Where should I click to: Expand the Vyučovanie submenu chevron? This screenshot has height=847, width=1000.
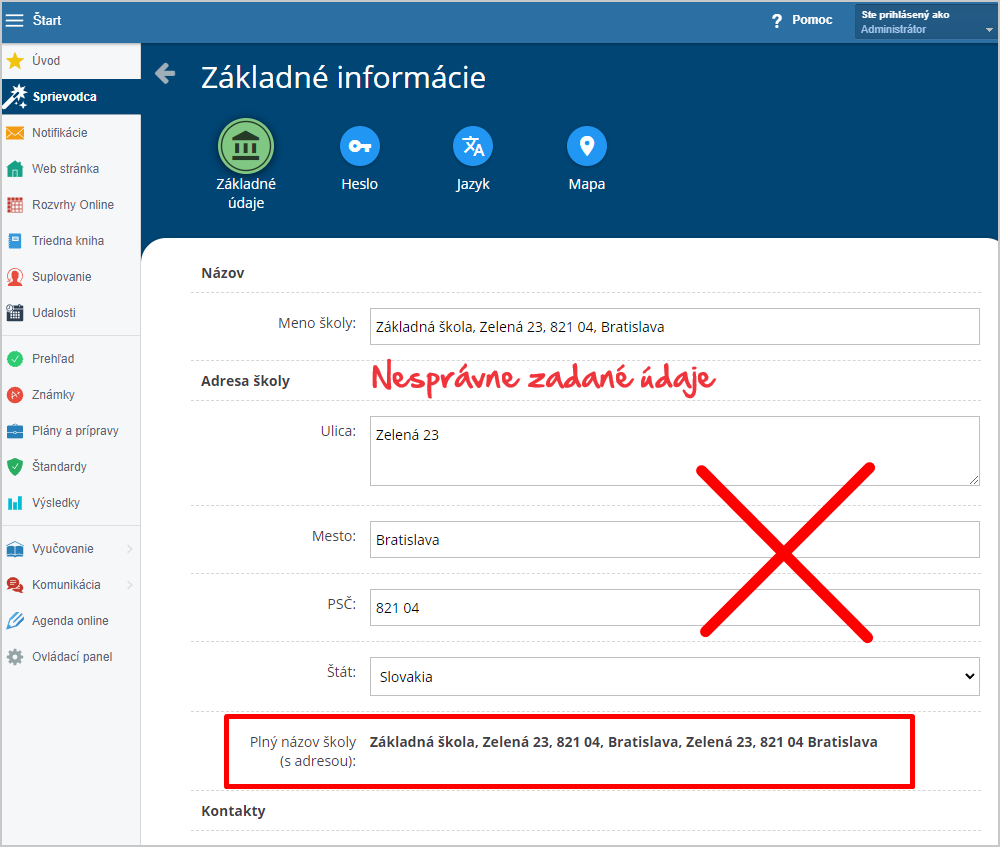[129, 549]
